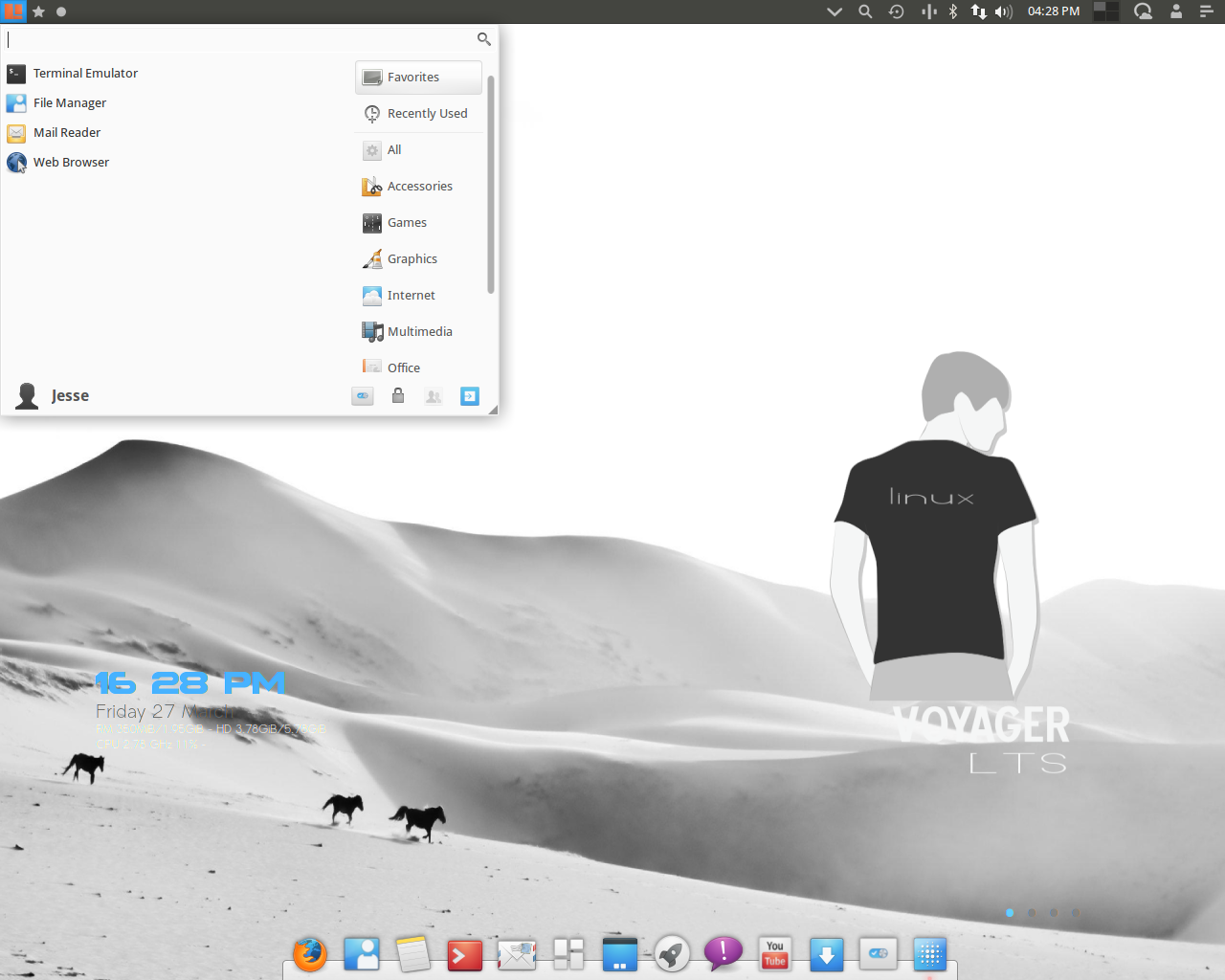Screen dimensions: 1225x980
Task: Open the Internet category
Action: (x=418, y=296)
